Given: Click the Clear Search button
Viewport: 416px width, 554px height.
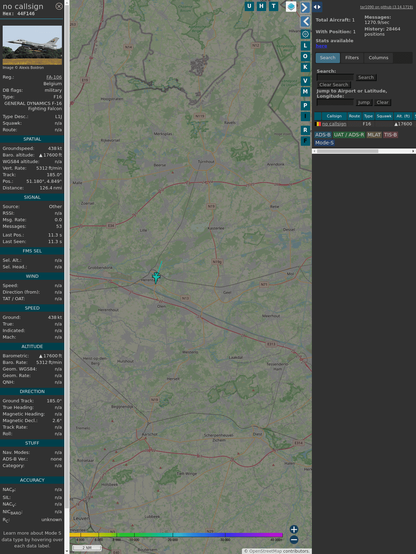Looking at the screenshot, I should [x=334, y=85].
